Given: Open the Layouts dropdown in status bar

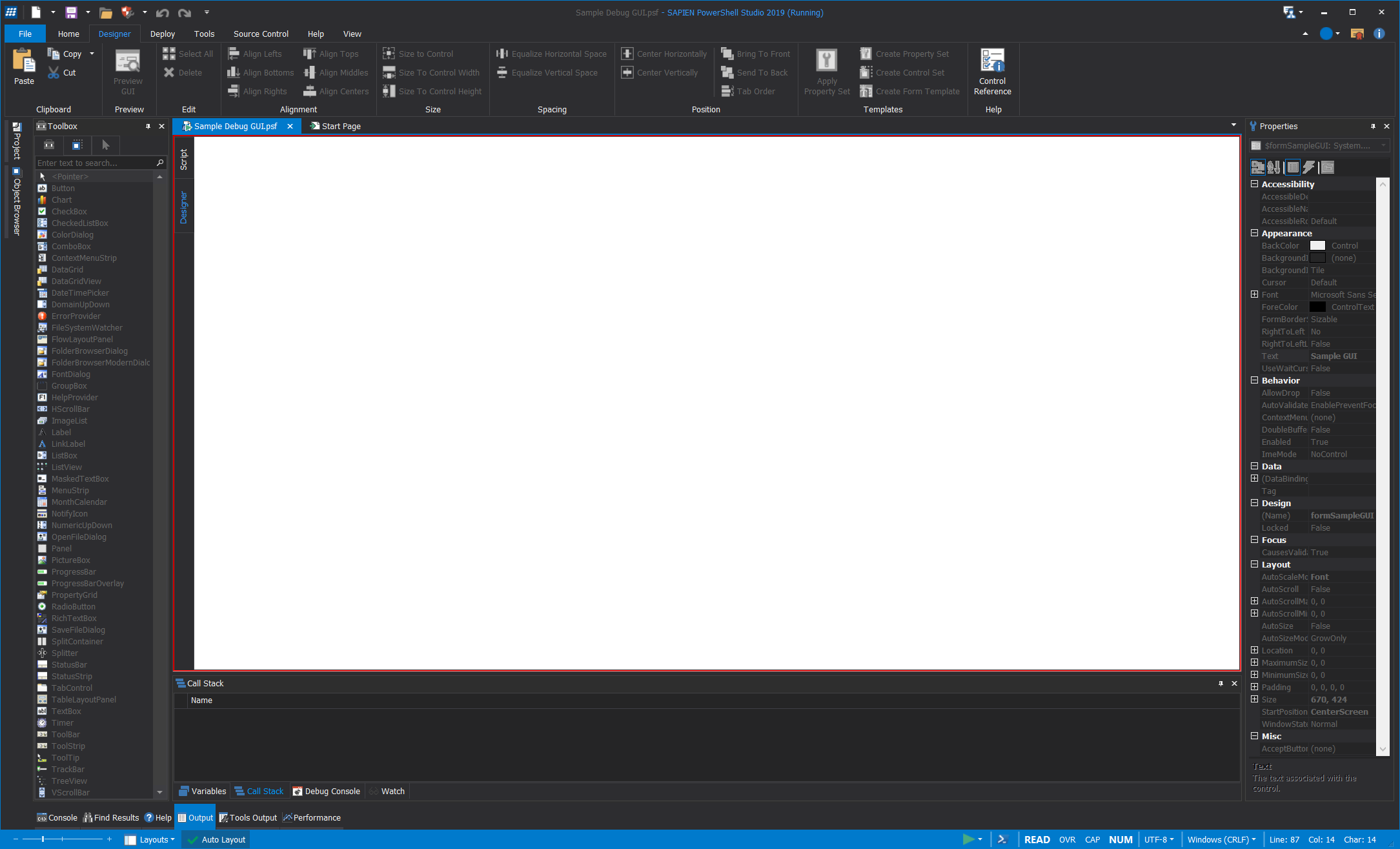Looking at the screenshot, I should pyautogui.click(x=150, y=839).
